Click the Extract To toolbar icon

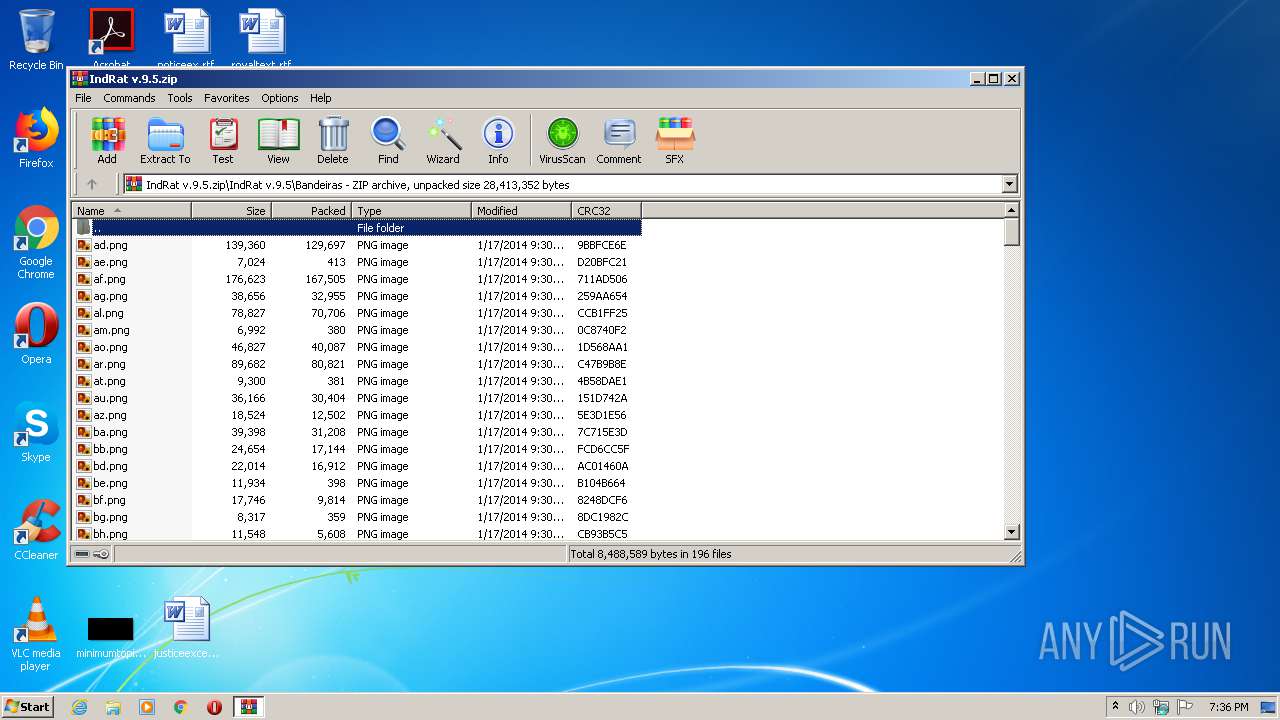tap(165, 141)
